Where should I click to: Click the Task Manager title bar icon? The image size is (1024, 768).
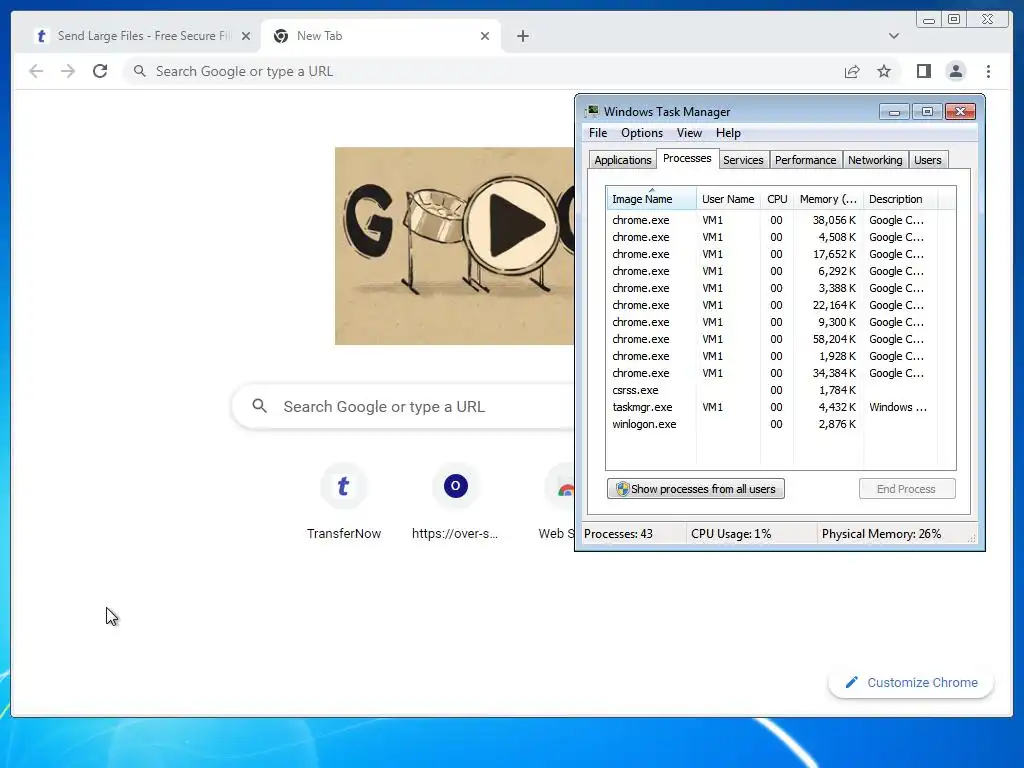(592, 112)
